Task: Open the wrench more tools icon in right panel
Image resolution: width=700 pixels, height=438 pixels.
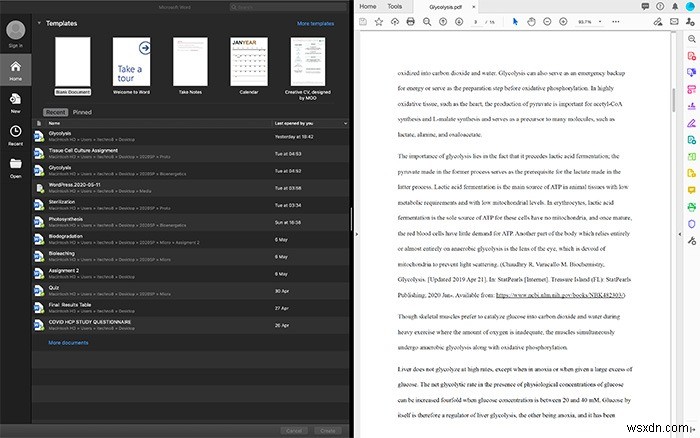Action: (x=692, y=241)
